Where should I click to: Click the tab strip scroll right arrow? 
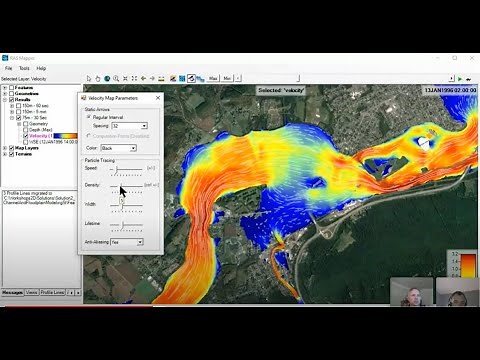(78, 293)
